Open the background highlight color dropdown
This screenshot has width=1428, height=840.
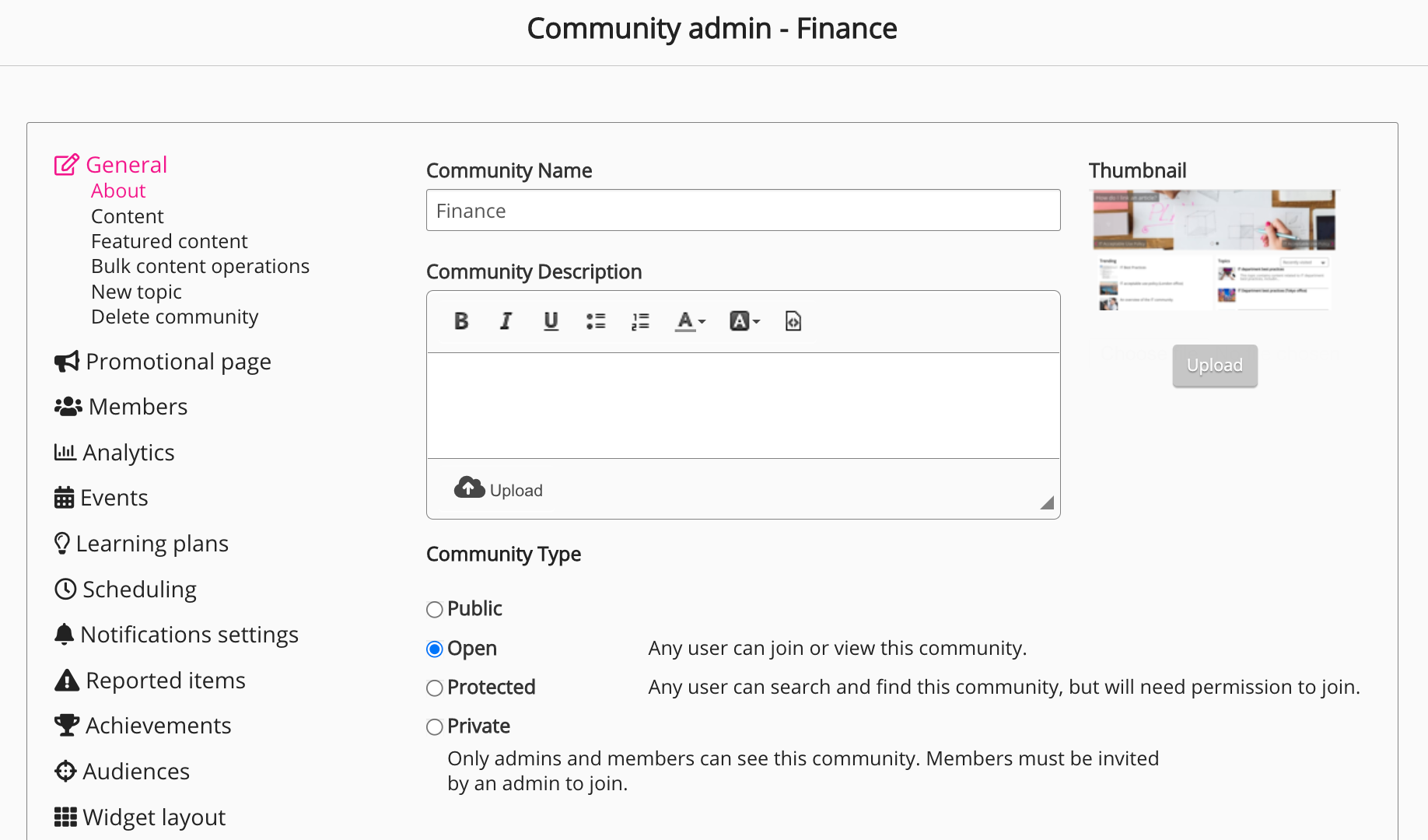click(x=744, y=321)
